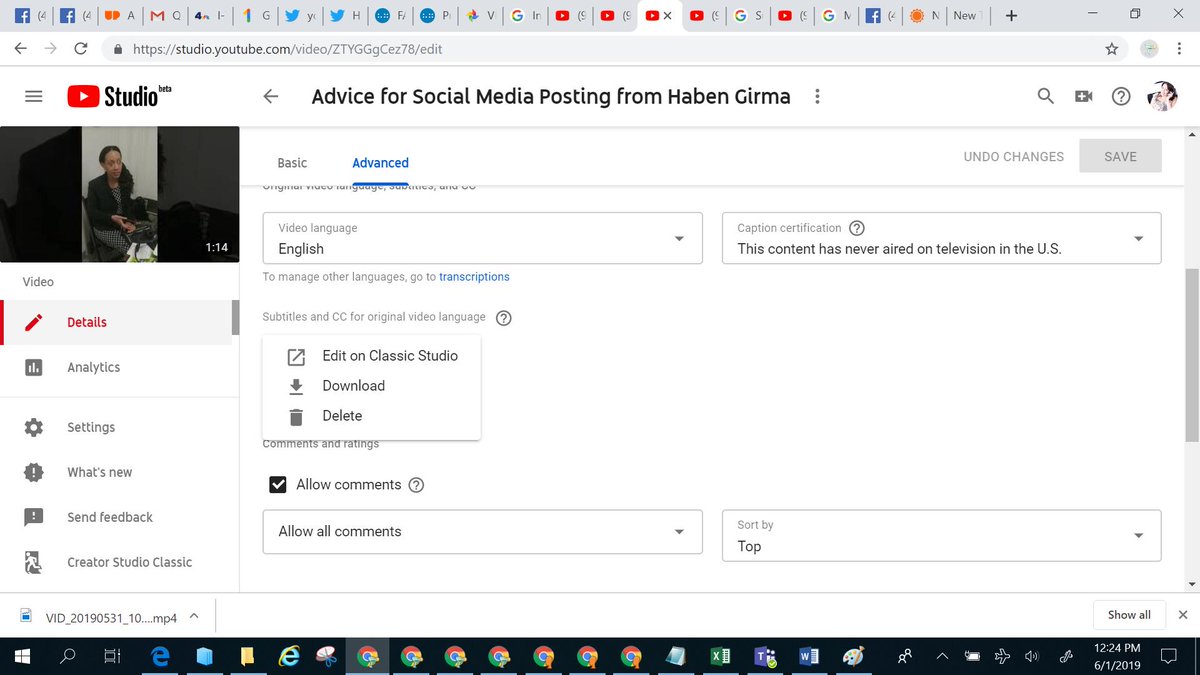Viewport: 1200px width, 675px height.
Task: Uncheck the Allow comments checkbox
Action: click(x=277, y=484)
